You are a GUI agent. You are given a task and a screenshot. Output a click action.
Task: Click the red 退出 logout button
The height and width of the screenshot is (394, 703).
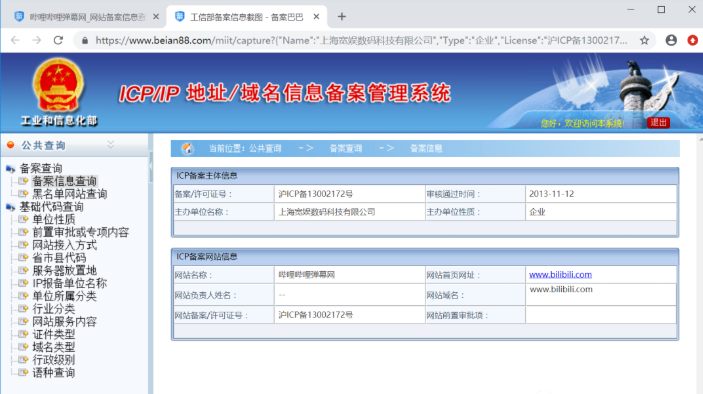click(658, 123)
